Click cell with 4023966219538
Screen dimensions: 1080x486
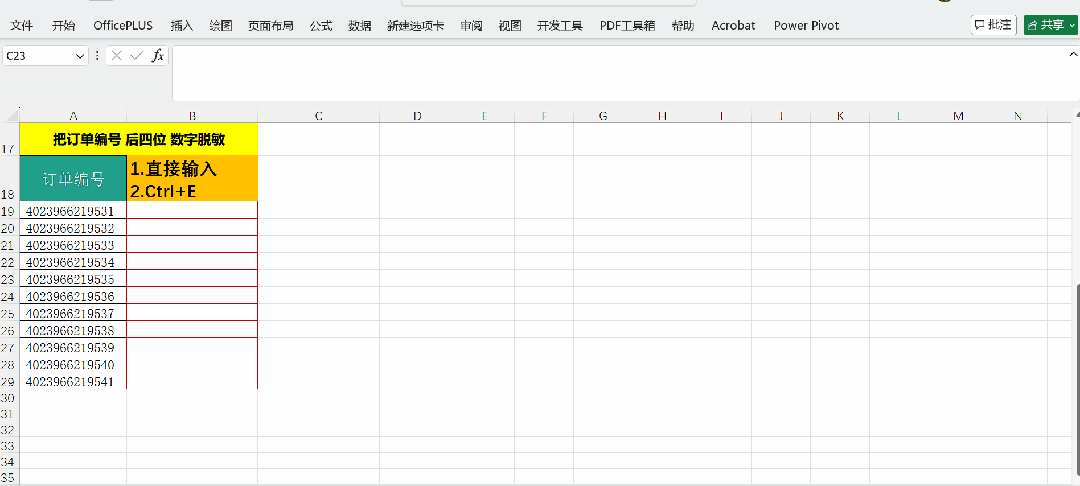[x=73, y=330]
